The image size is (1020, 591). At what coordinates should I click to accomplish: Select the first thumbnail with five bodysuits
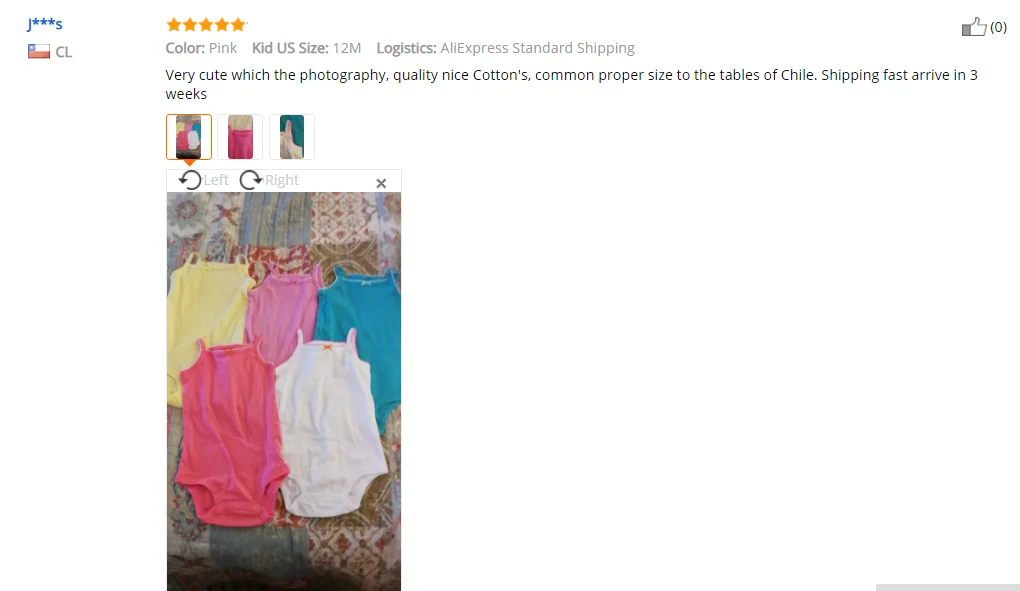pyautogui.click(x=189, y=137)
